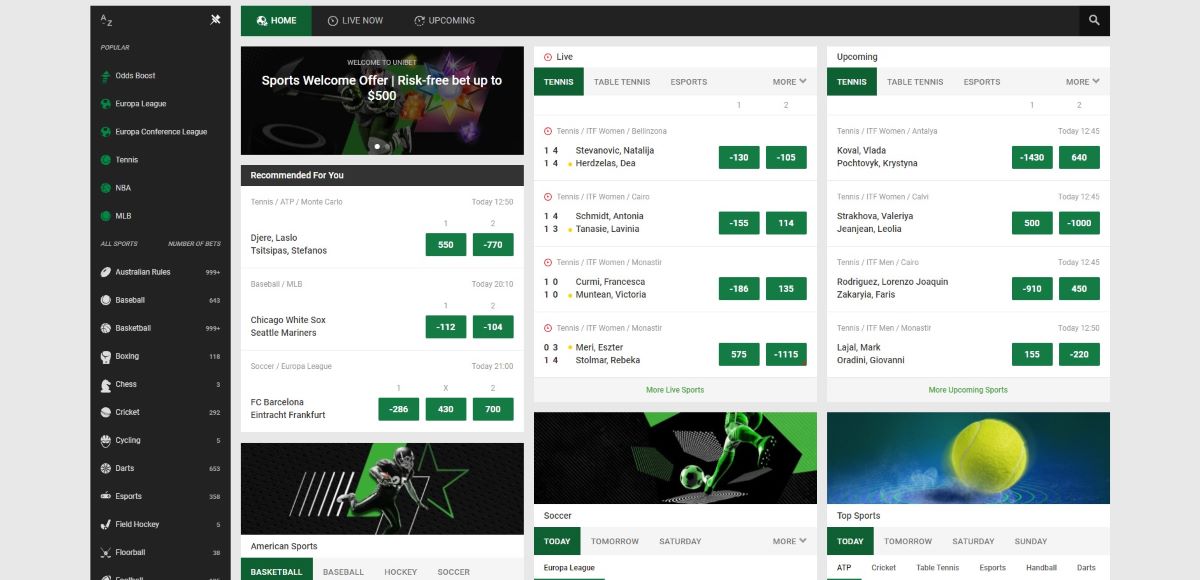1200x580 pixels.
Task: Bet -112 on Chicago White Sox
Action: (x=446, y=327)
